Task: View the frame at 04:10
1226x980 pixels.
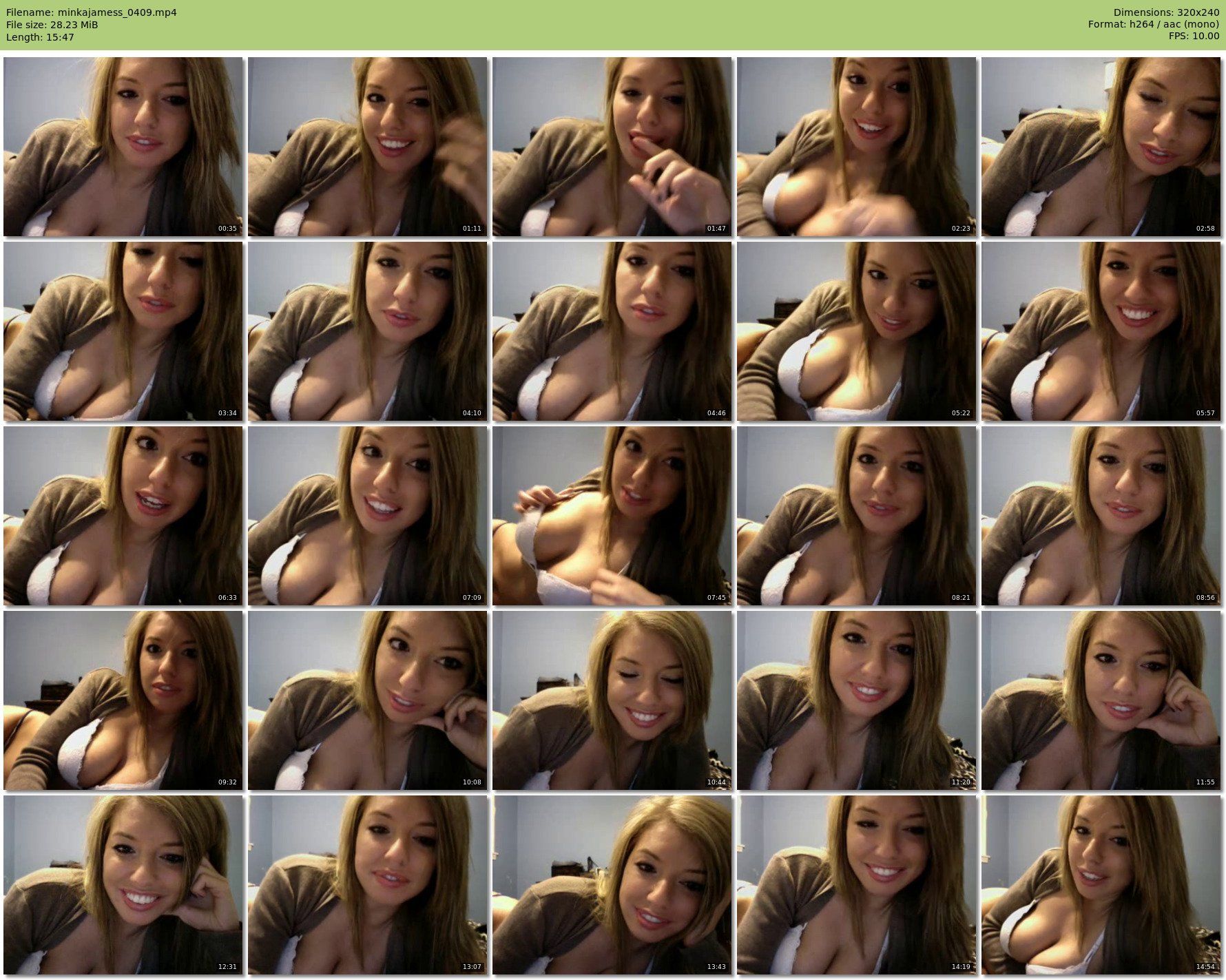Action: [368, 331]
